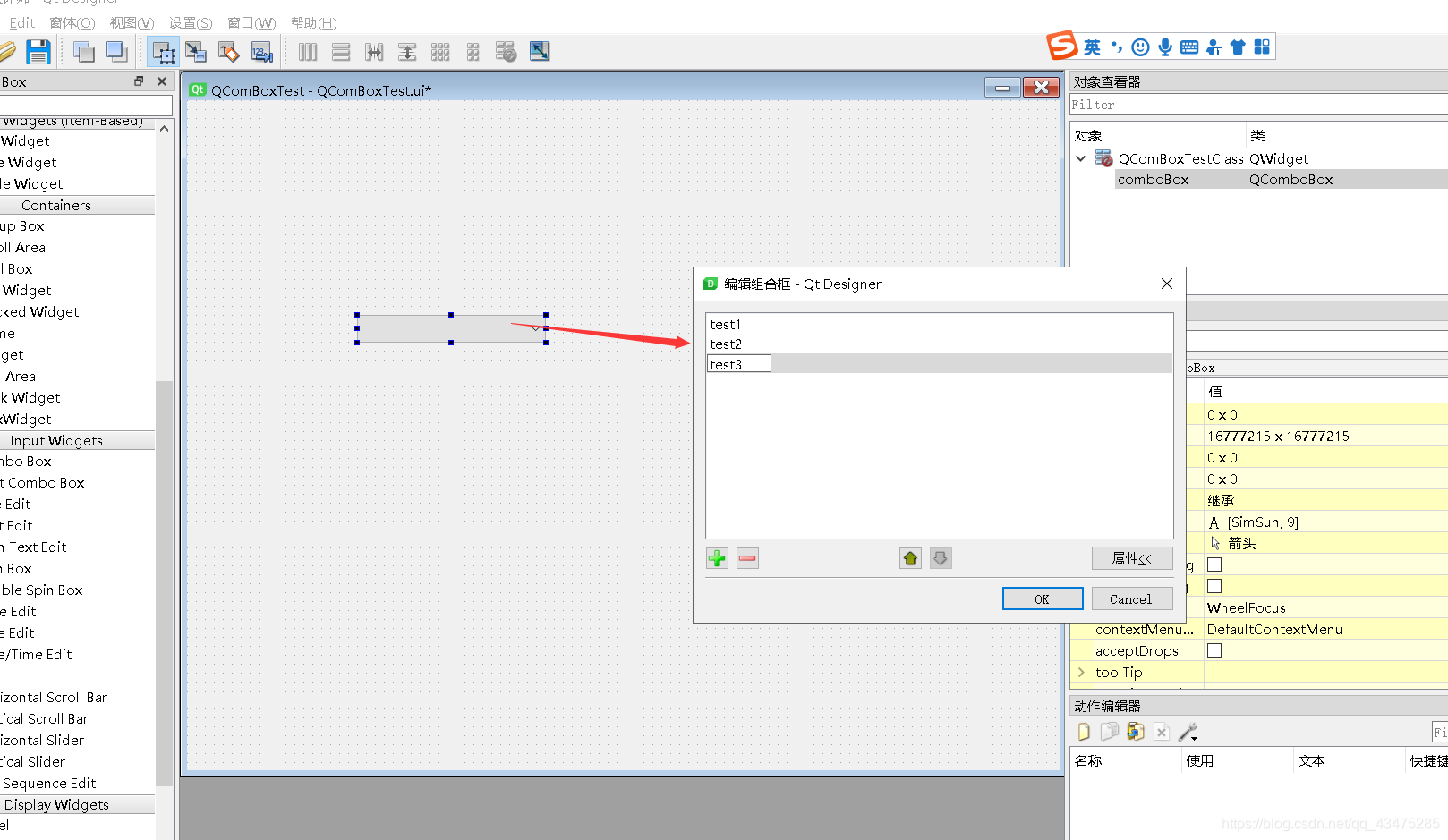Switch to Edit Tab Order mode
The image size is (1448, 840).
point(262,52)
